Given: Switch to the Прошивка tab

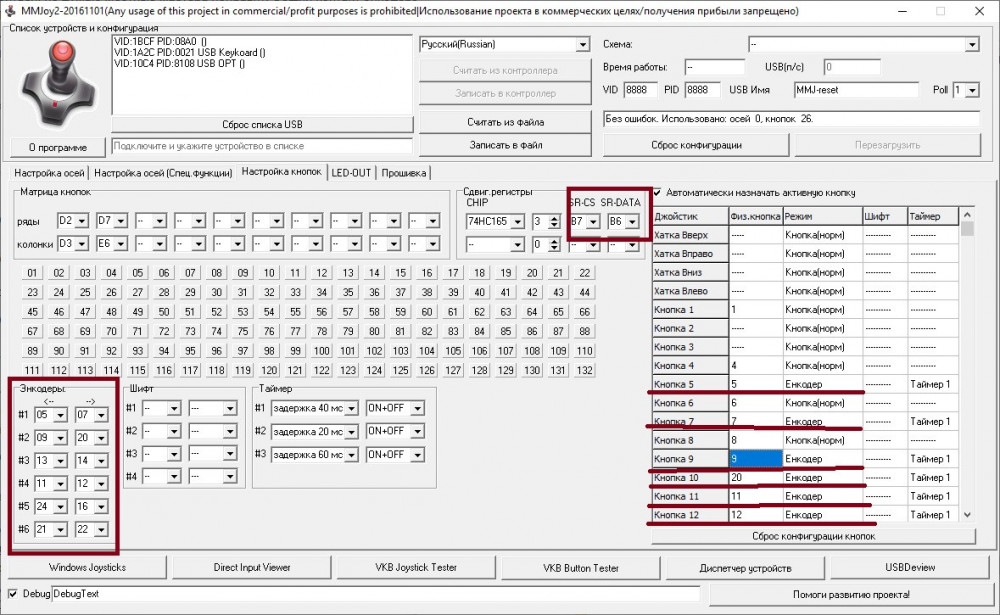Looking at the screenshot, I should point(403,173).
